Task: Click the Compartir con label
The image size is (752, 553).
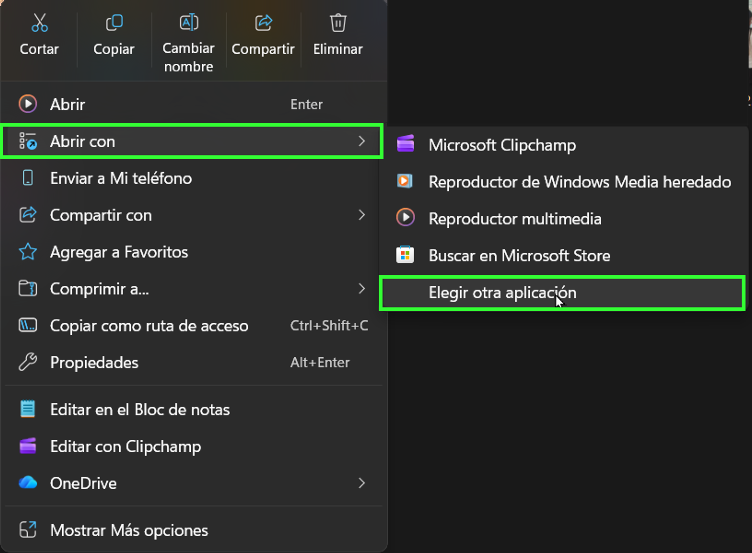Action: coord(101,215)
